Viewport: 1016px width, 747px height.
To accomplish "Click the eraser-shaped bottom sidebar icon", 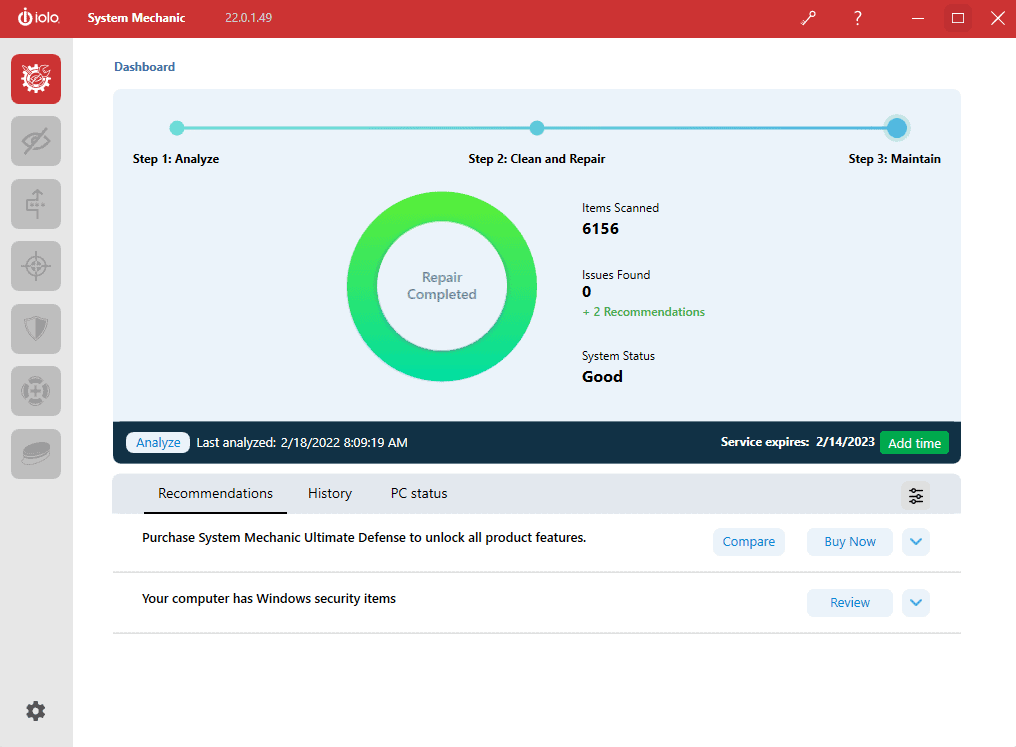I will click(36, 454).
